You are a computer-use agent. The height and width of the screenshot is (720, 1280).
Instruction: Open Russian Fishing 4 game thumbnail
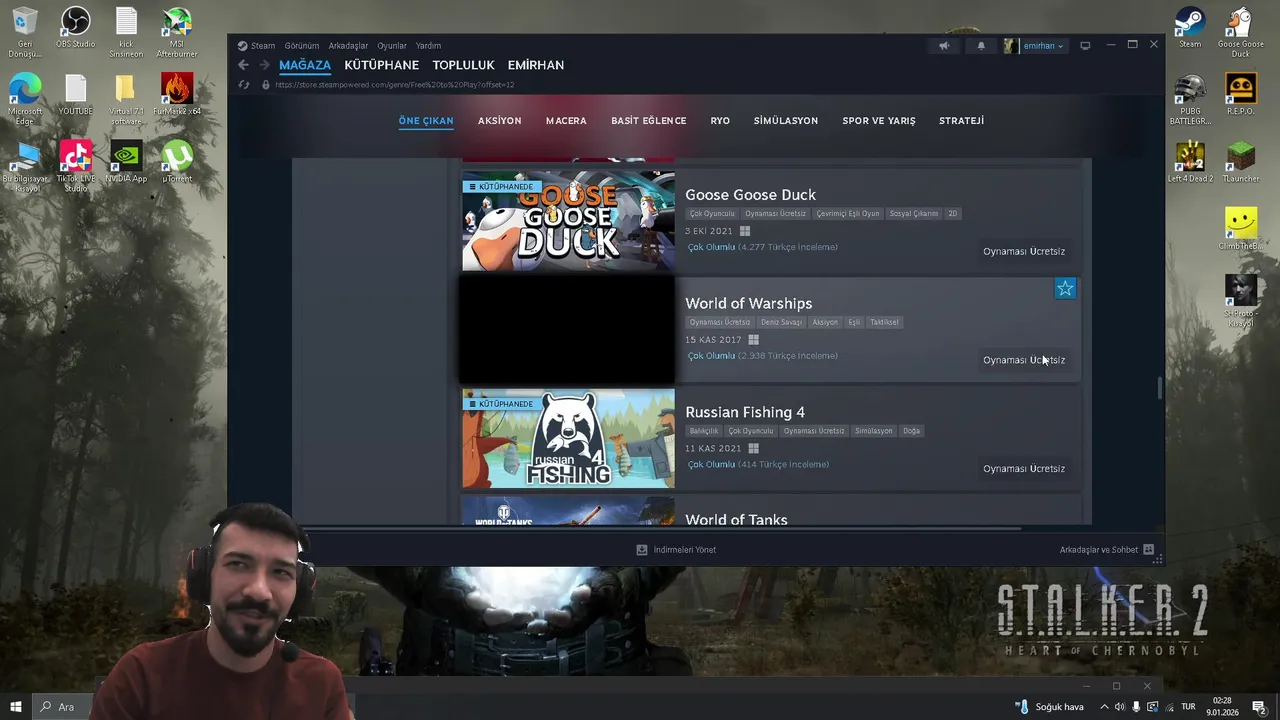(x=568, y=439)
